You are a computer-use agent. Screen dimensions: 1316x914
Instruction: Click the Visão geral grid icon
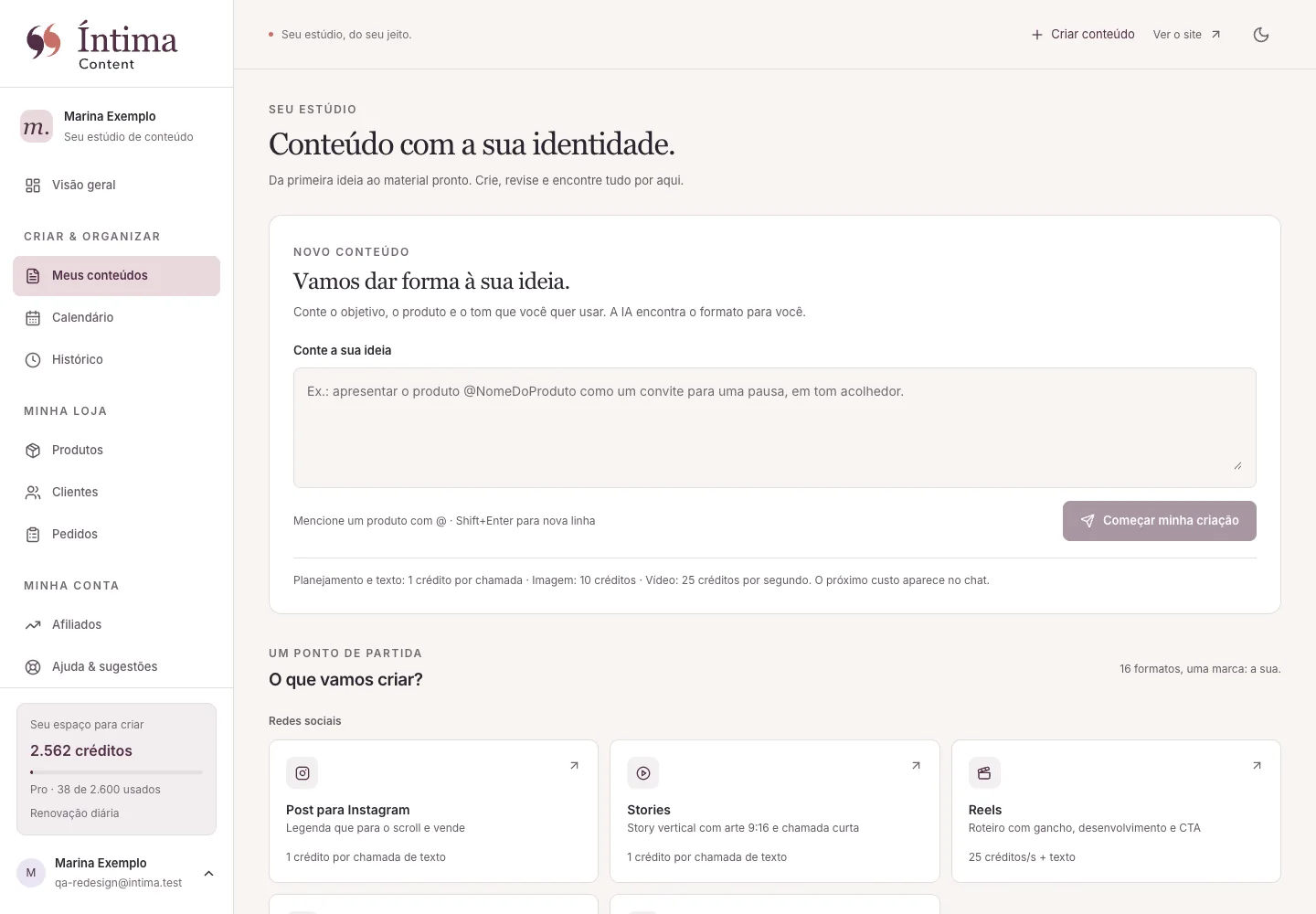pyautogui.click(x=33, y=186)
